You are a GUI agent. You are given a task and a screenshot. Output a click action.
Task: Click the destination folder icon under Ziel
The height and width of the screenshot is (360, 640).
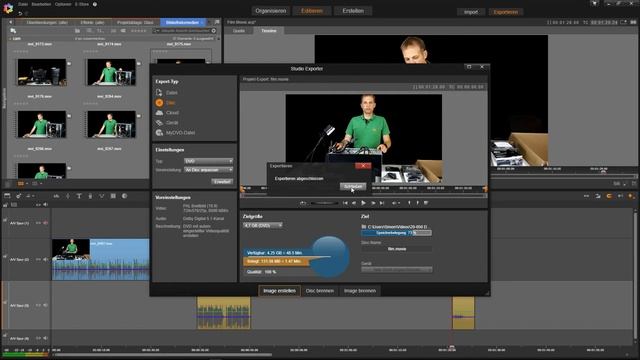tap(364, 227)
